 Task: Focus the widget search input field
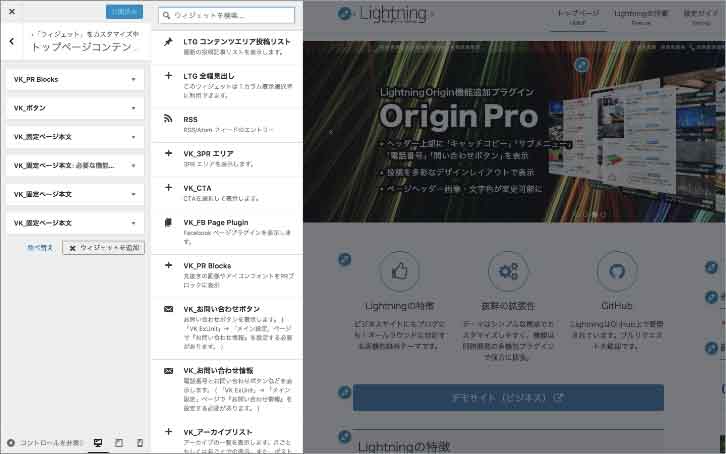[226, 15]
